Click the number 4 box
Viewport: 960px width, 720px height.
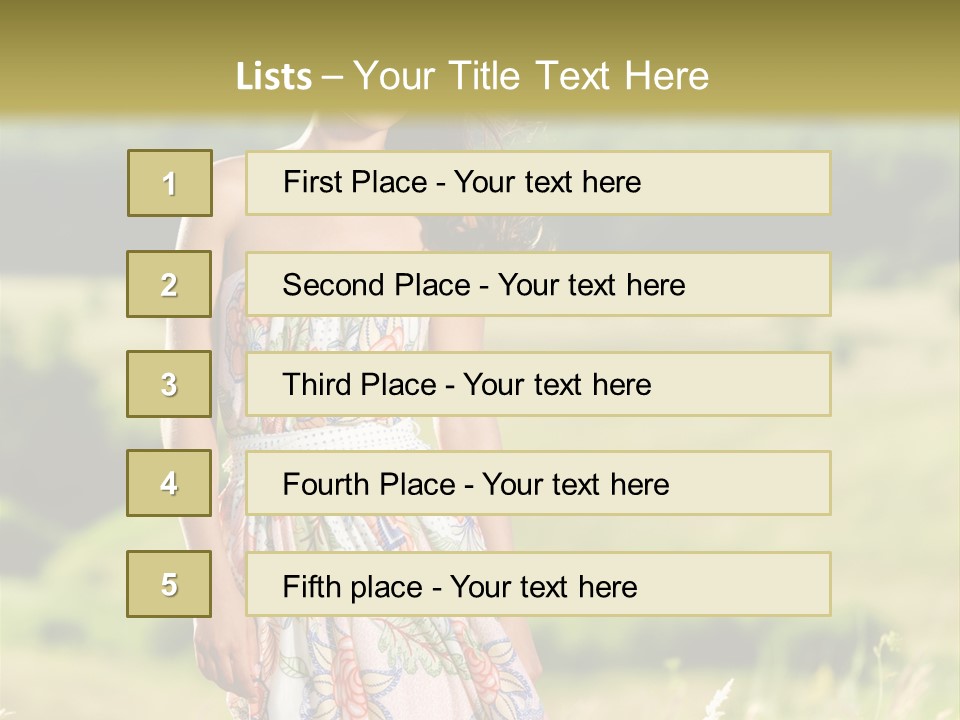tap(169, 483)
